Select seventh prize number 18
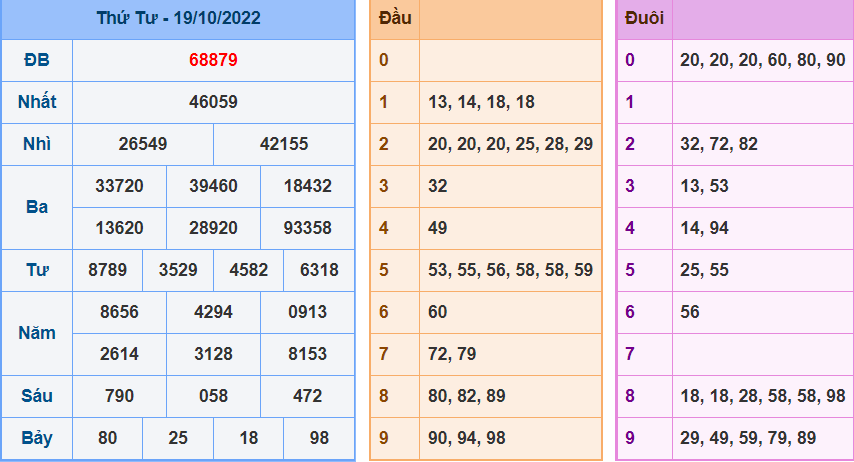Image resolution: width=854 pixels, height=462 pixels. tap(248, 437)
